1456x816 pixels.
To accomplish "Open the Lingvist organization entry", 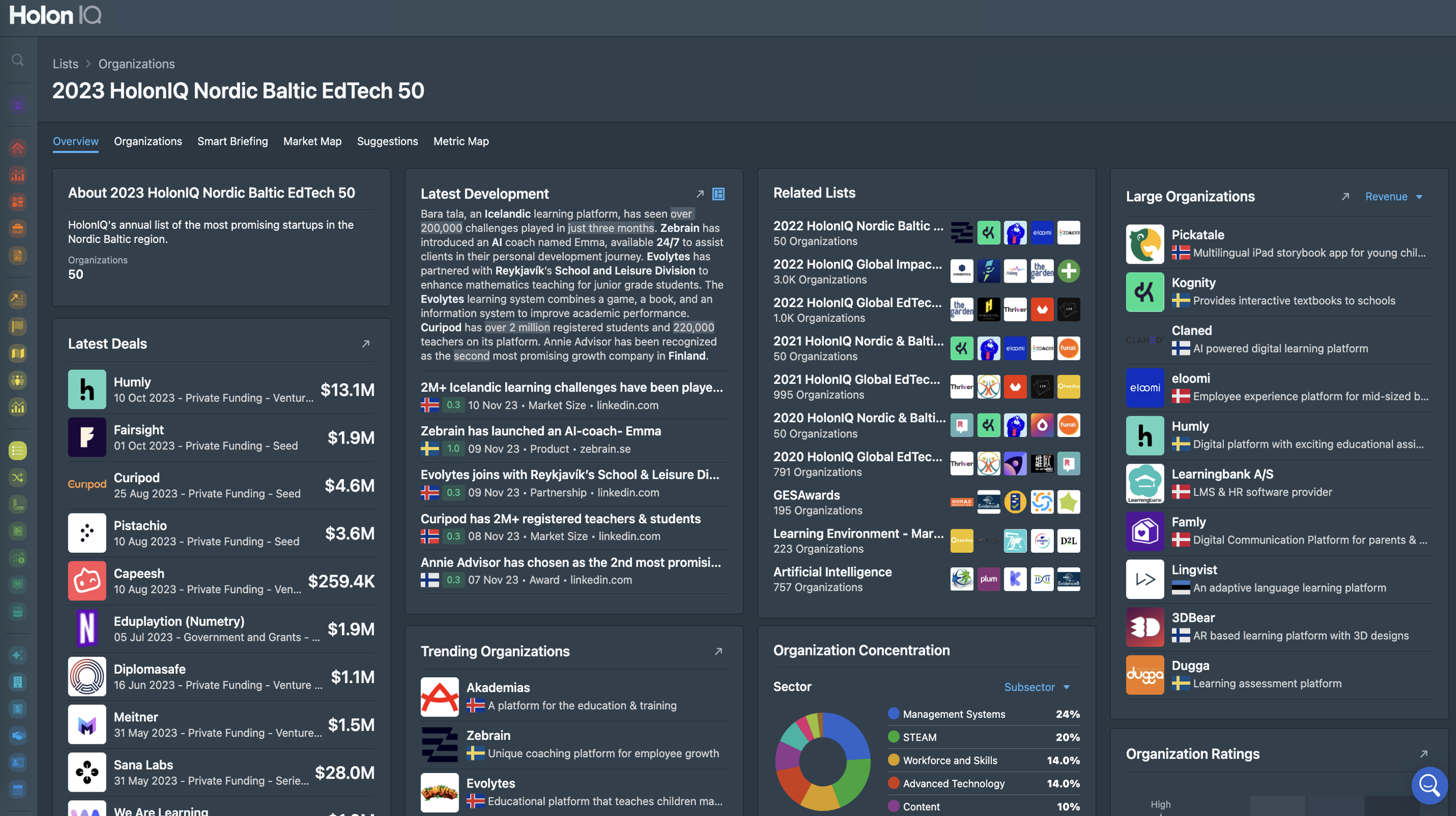I will click(x=1278, y=579).
